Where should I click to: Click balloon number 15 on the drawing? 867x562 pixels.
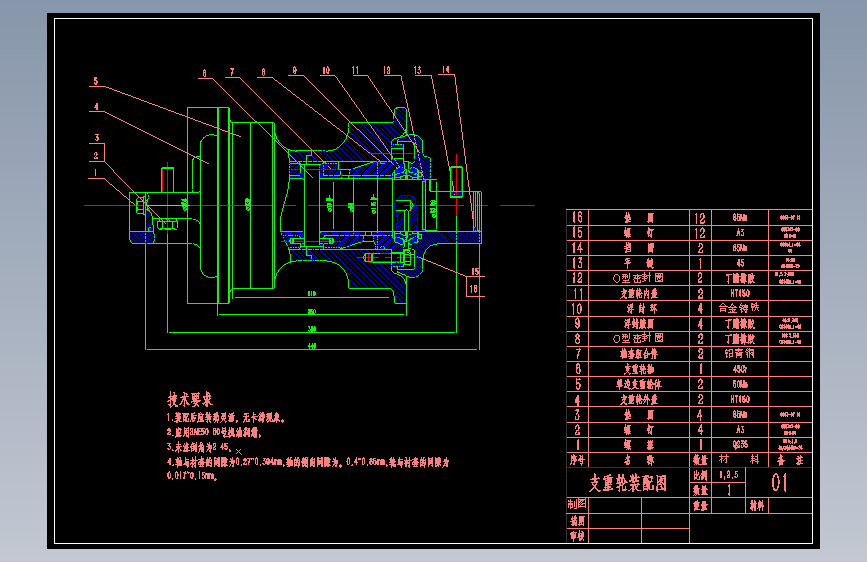click(475, 272)
